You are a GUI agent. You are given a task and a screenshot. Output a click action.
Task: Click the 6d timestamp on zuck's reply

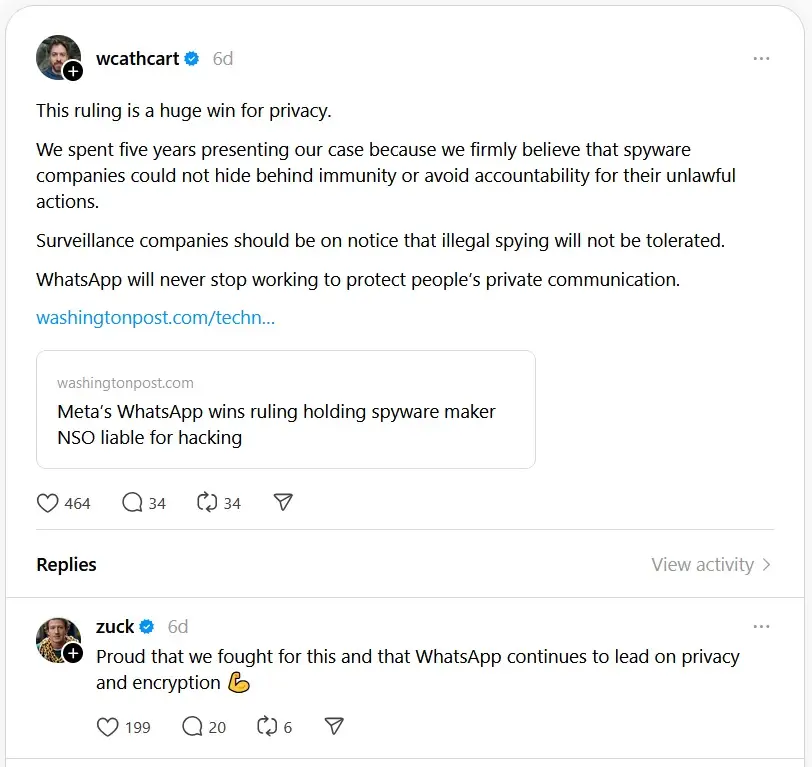178,627
